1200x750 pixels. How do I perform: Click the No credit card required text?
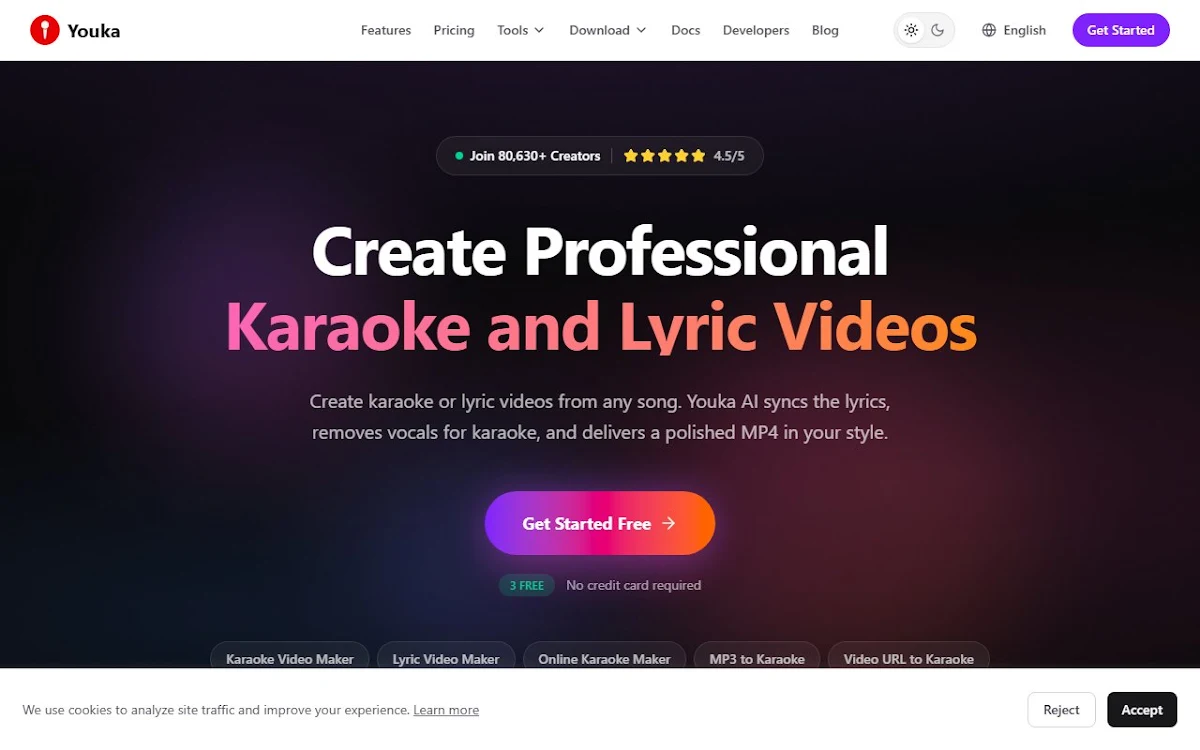pos(634,585)
